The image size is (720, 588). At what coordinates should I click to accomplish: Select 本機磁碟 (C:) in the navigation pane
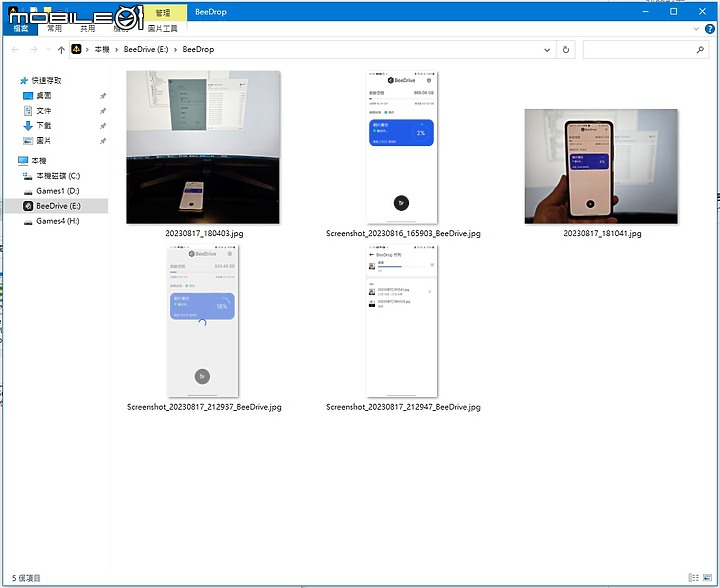point(58,176)
